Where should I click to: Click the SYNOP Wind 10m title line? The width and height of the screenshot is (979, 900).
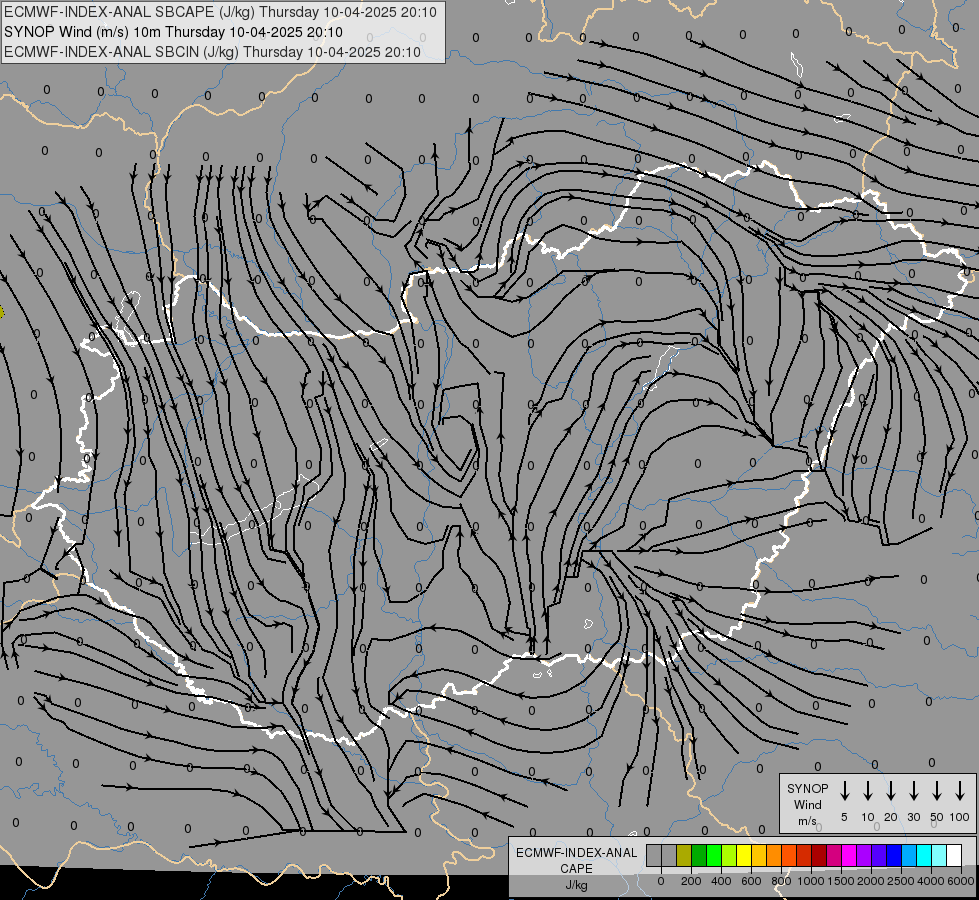[174, 32]
